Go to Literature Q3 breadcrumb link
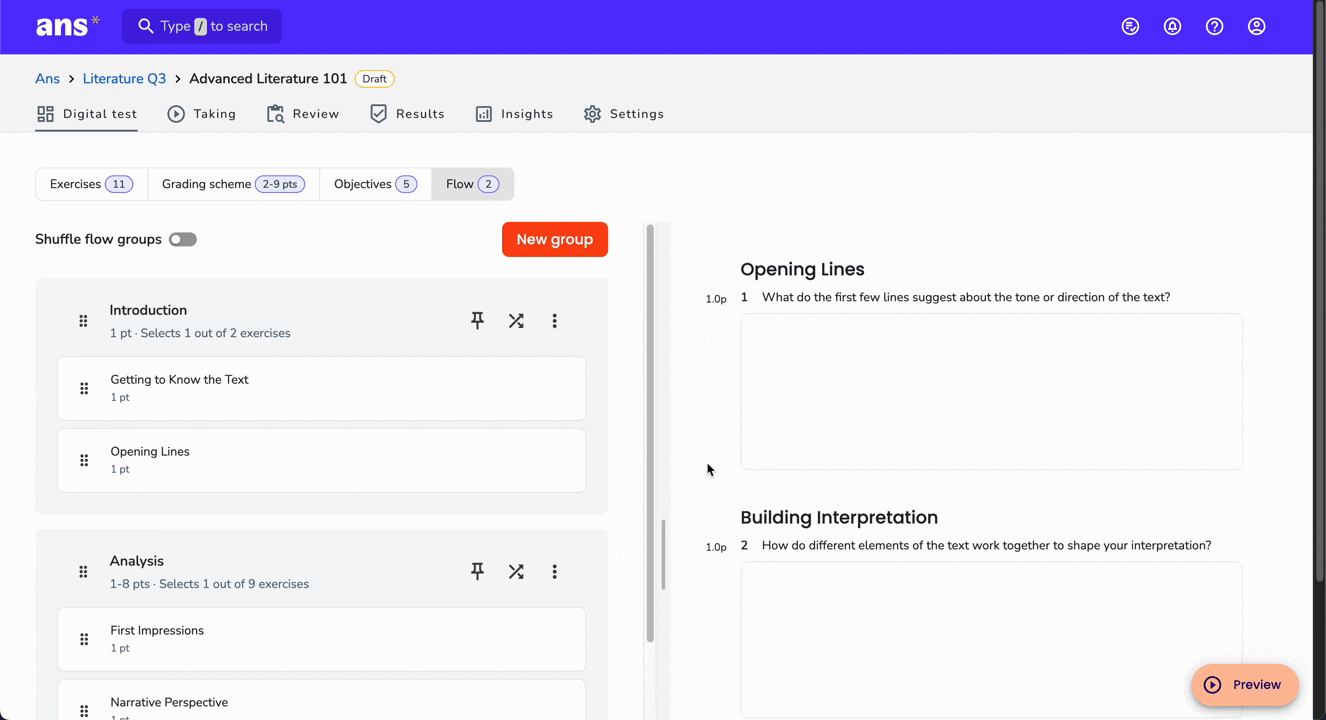1326x720 pixels. (124, 79)
